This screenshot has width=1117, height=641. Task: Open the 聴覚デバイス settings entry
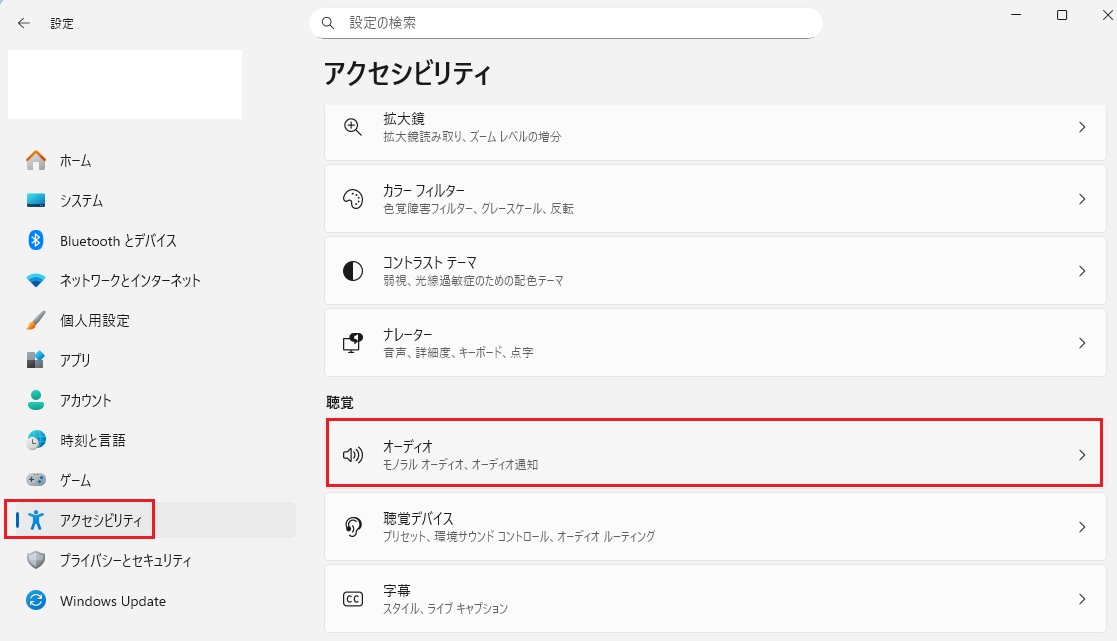pos(700,527)
